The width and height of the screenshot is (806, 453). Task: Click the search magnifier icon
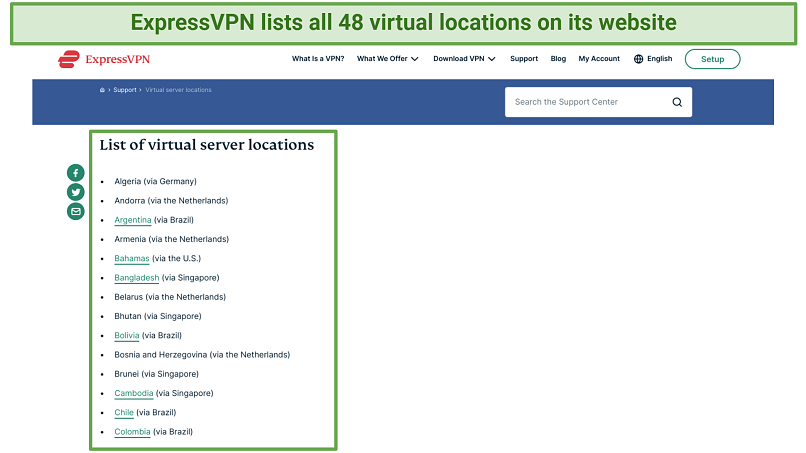click(x=677, y=102)
